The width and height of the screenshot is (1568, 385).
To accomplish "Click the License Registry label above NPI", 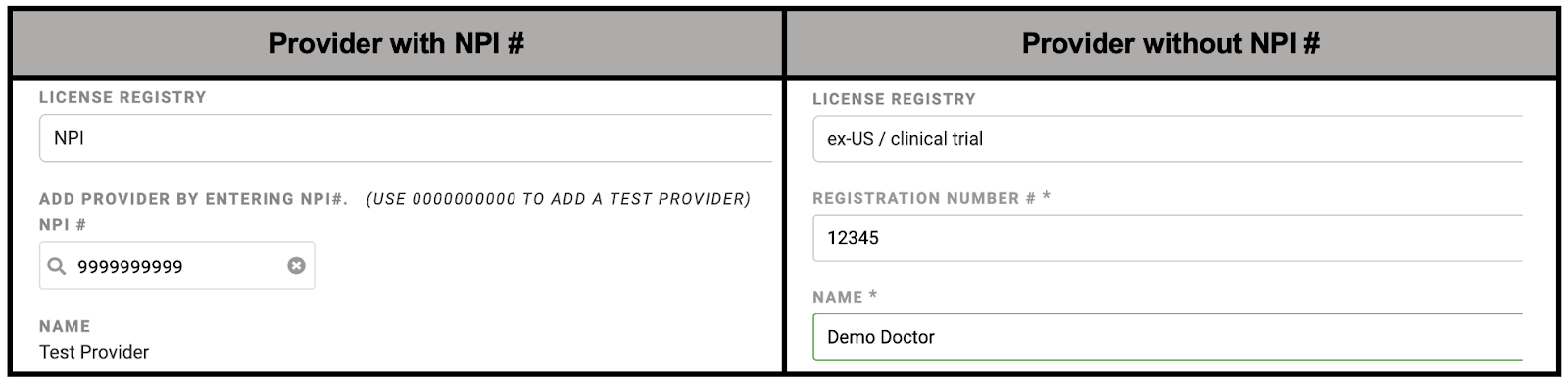I will [x=122, y=97].
